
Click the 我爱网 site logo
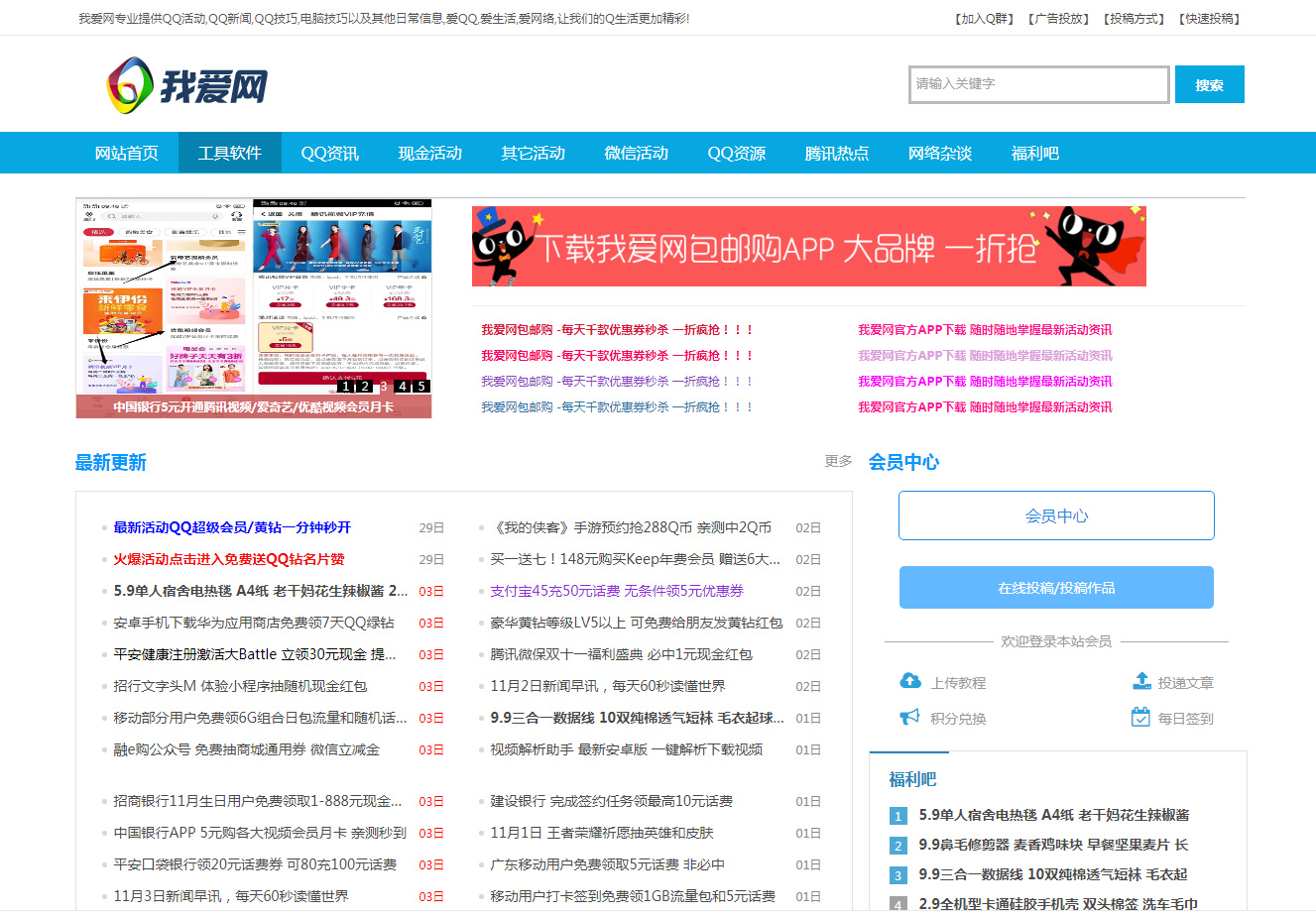pyautogui.click(x=187, y=85)
